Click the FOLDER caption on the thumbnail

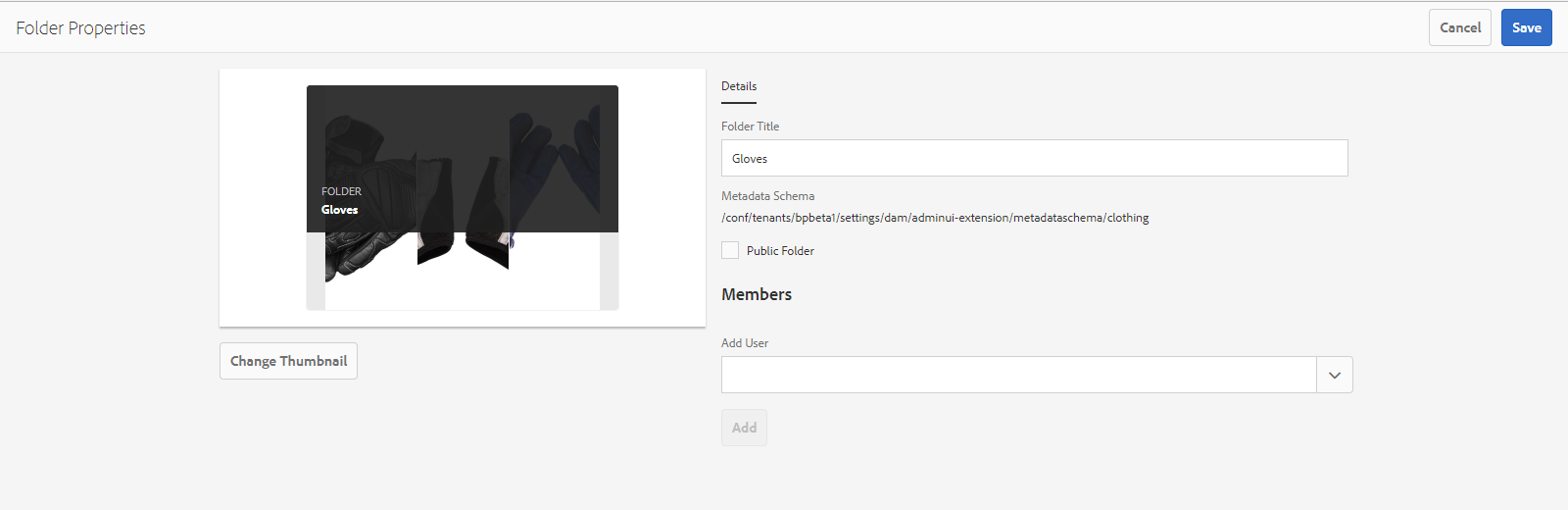click(341, 191)
